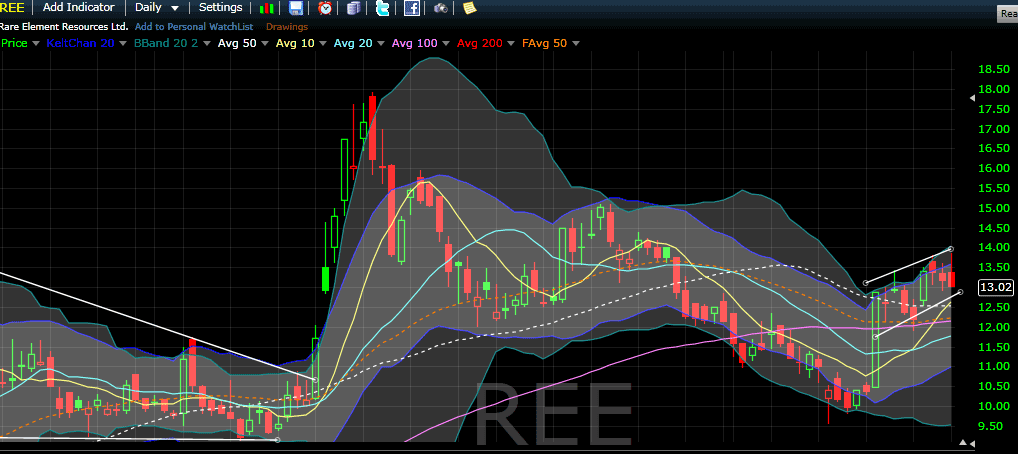Take a chart snapshot with camera icon

tap(441, 8)
